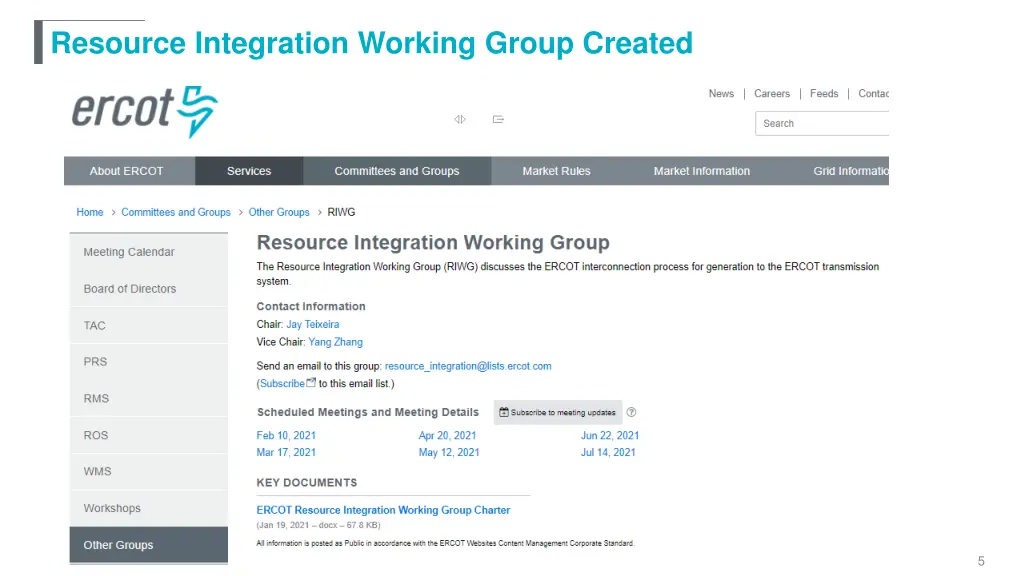1024x576 pixels.
Task: Click Subscribe to meeting updates button
Action: pos(558,412)
